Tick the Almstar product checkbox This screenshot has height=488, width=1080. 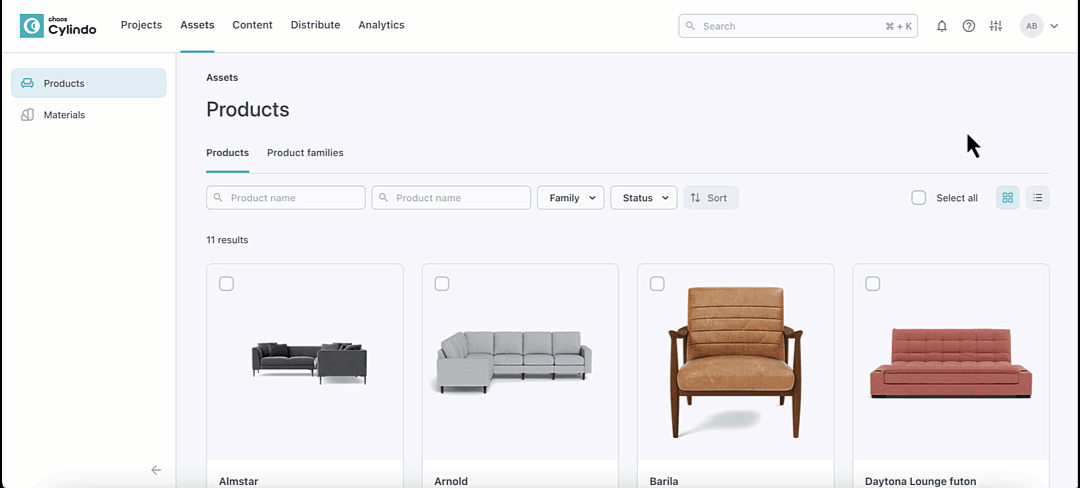tap(227, 284)
